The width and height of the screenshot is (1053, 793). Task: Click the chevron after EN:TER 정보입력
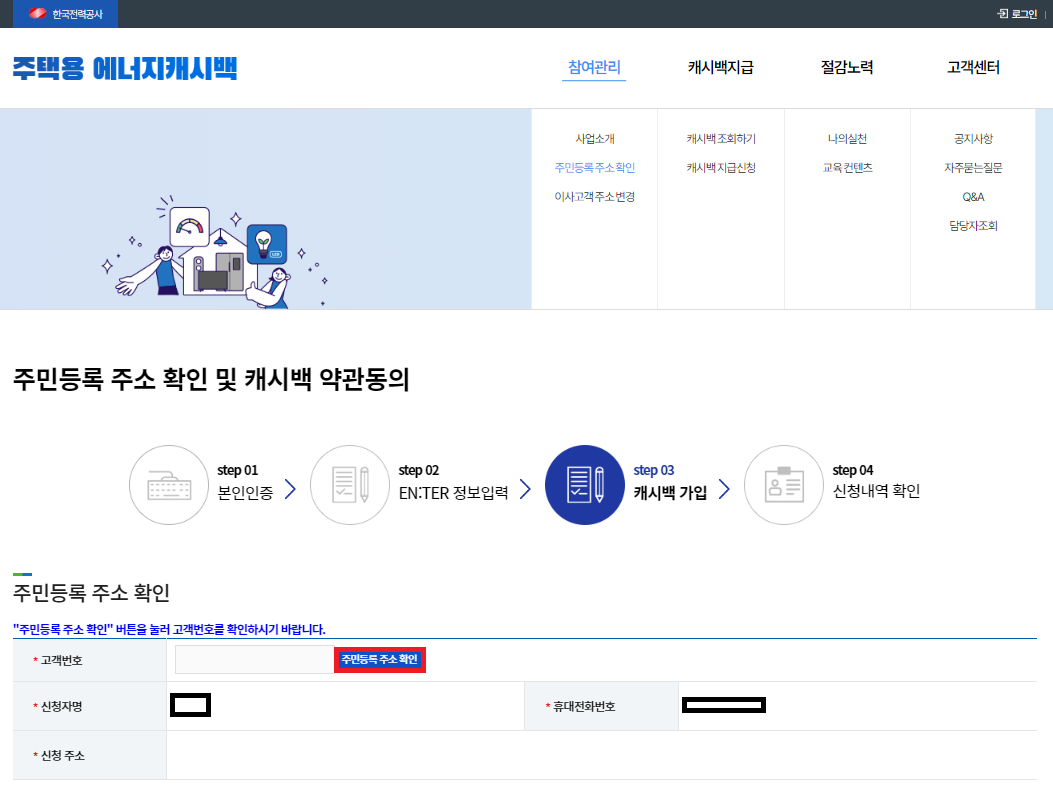coord(525,489)
